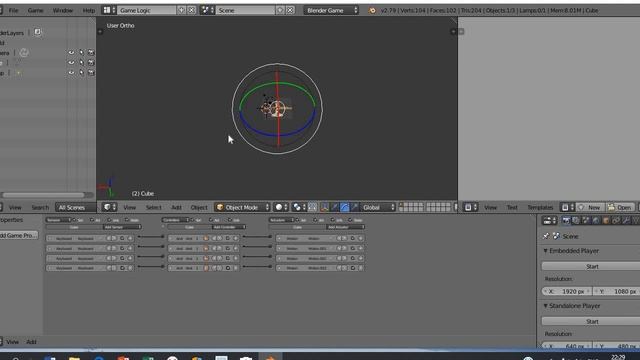Open the Global orientation dropdown
The height and width of the screenshot is (360, 640).
pos(378,207)
